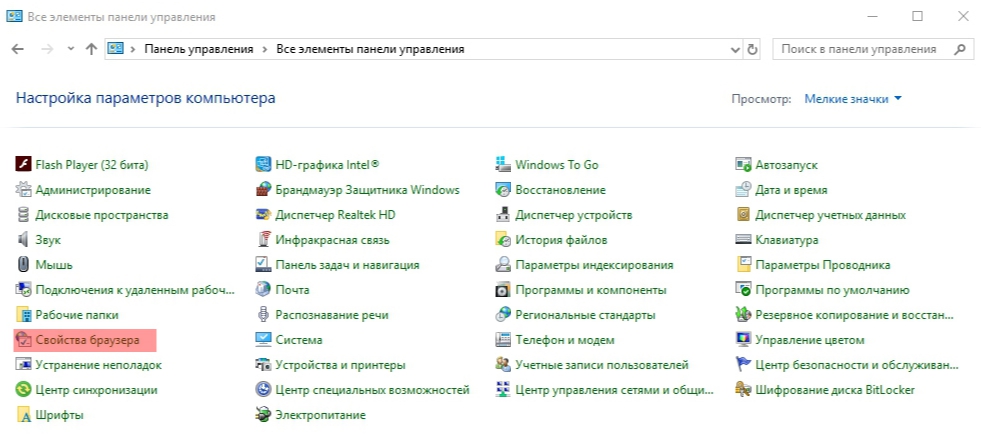Click the search magnifier icon
The height and width of the screenshot is (437, 981).
(960, 49)
